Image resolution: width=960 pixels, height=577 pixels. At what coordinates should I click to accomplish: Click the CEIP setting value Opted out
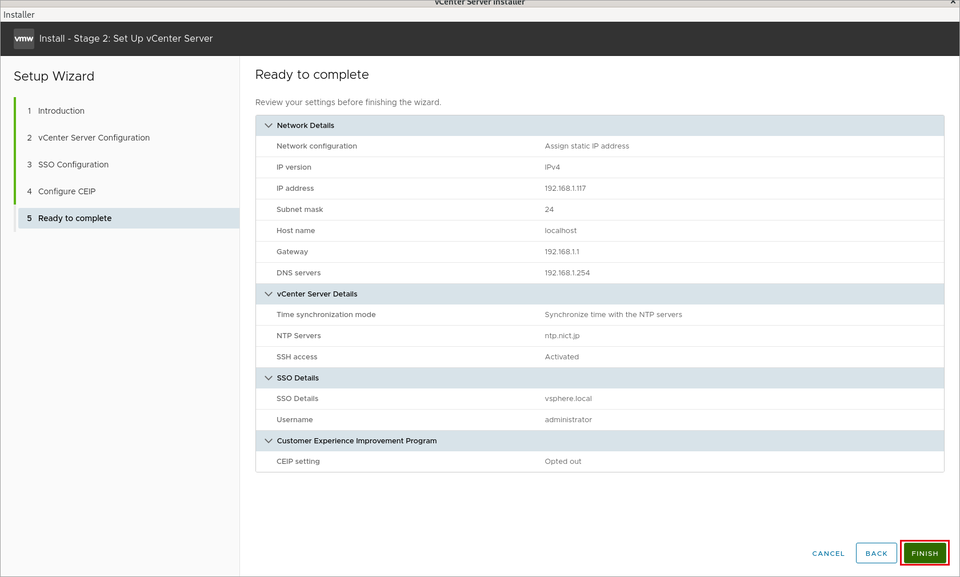(563, 462)
